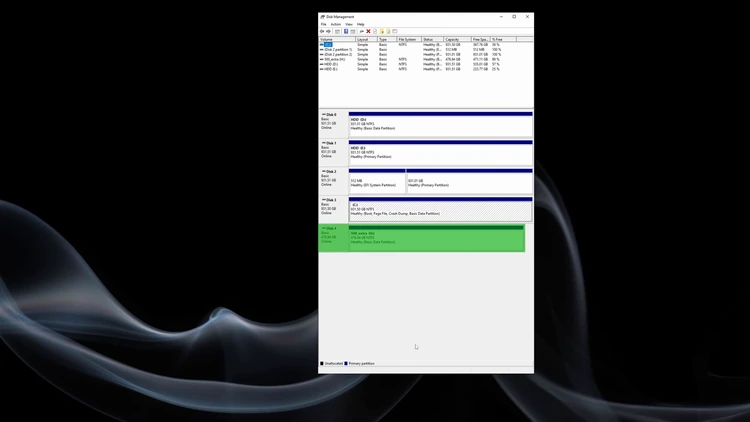
Task: Select the Disk 1 label panel
Action: (x=333, y=152)
